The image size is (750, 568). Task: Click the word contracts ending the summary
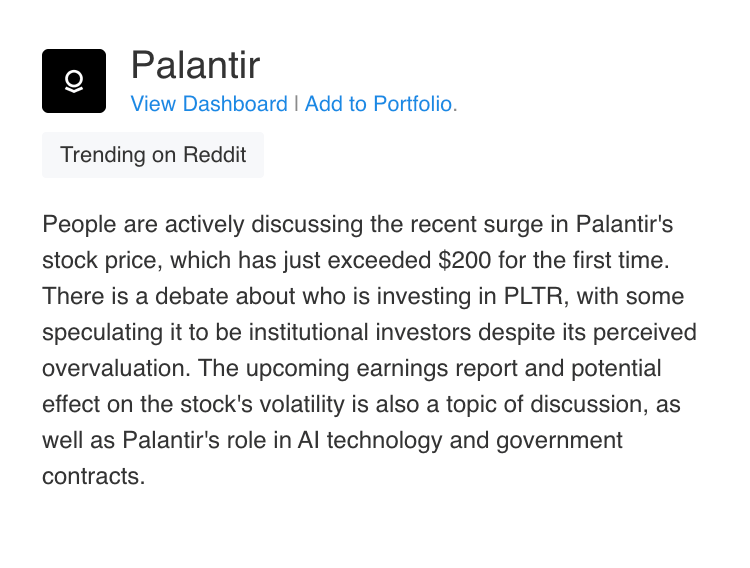(x=93, y=476)
